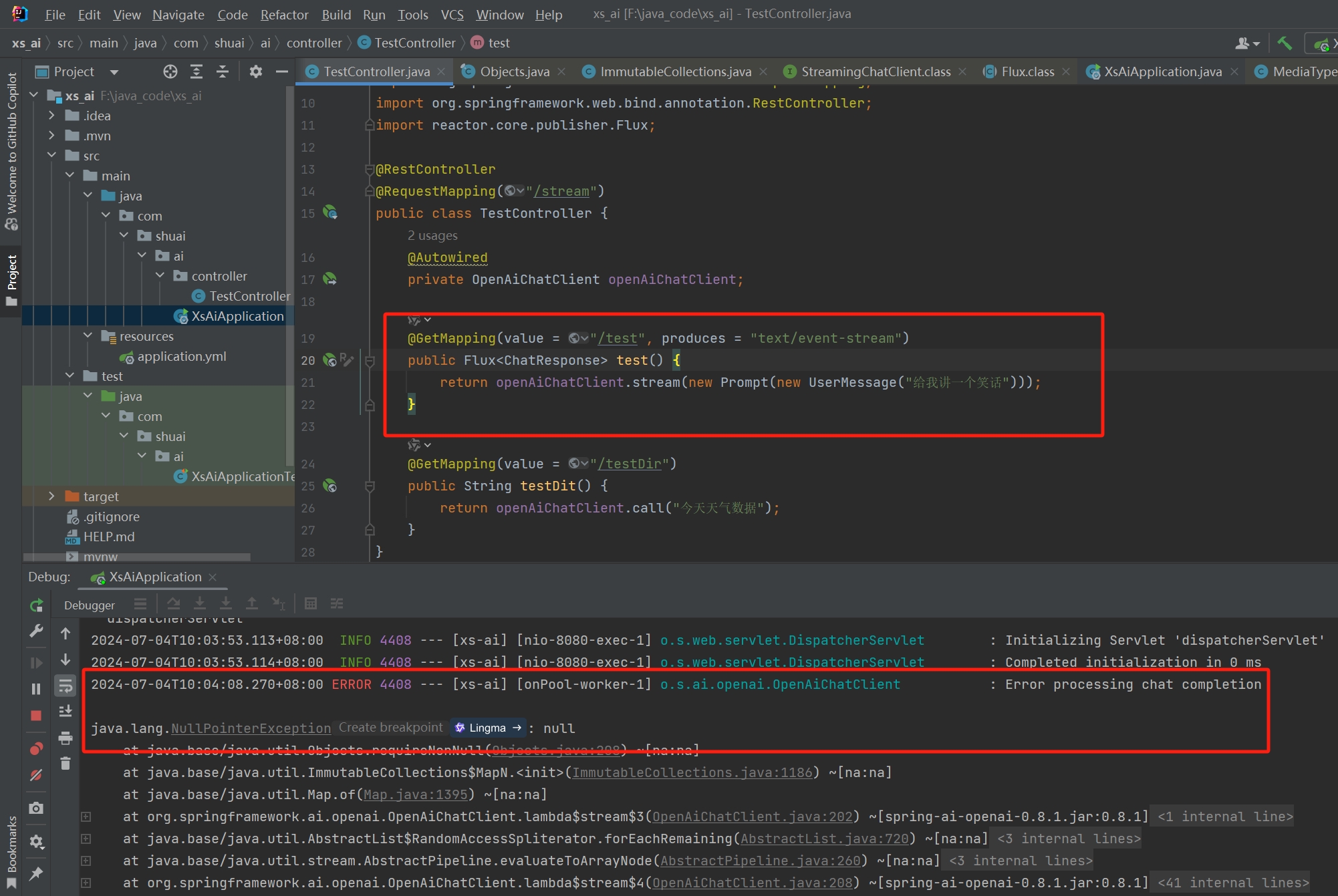Hide the Project tool window
This screenshot has height=896, width=1338.
282,71
